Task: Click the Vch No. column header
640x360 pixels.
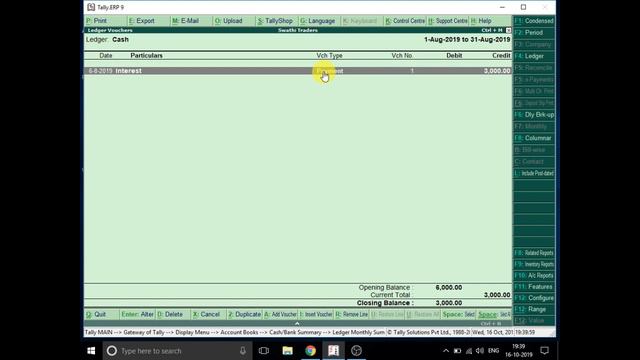Action: click(x=402, y=56)
